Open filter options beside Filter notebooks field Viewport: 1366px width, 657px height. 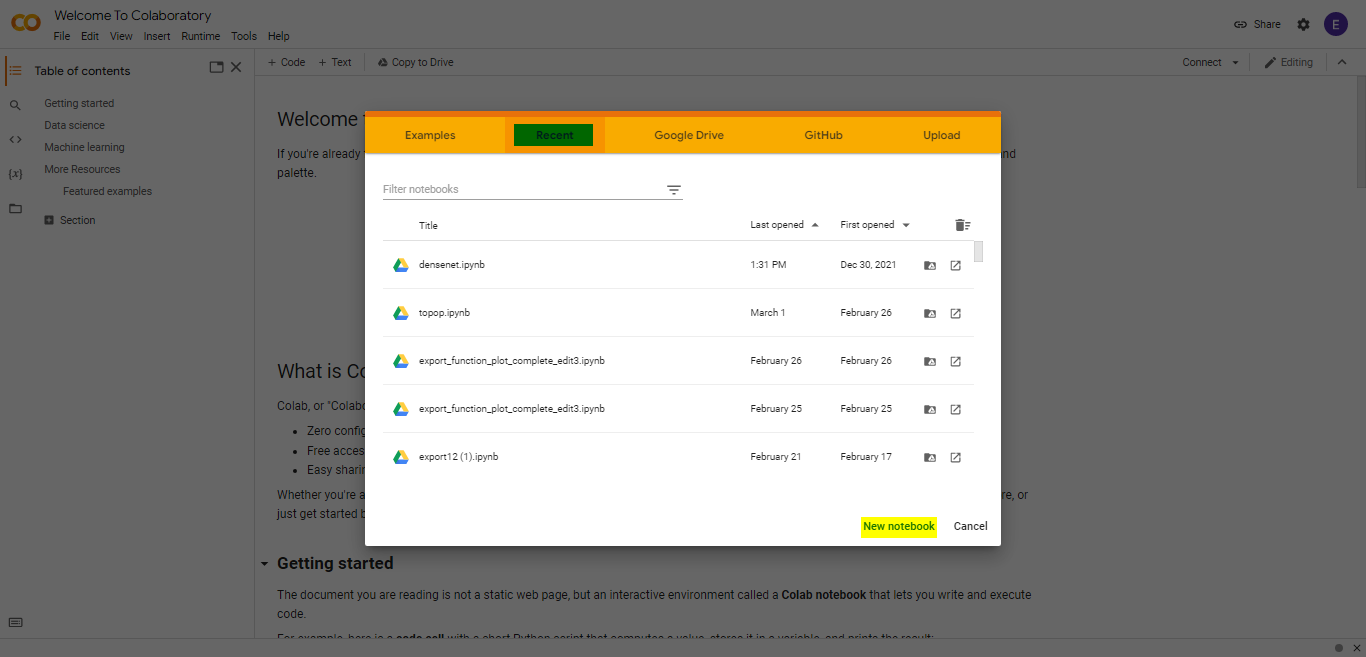673,188
